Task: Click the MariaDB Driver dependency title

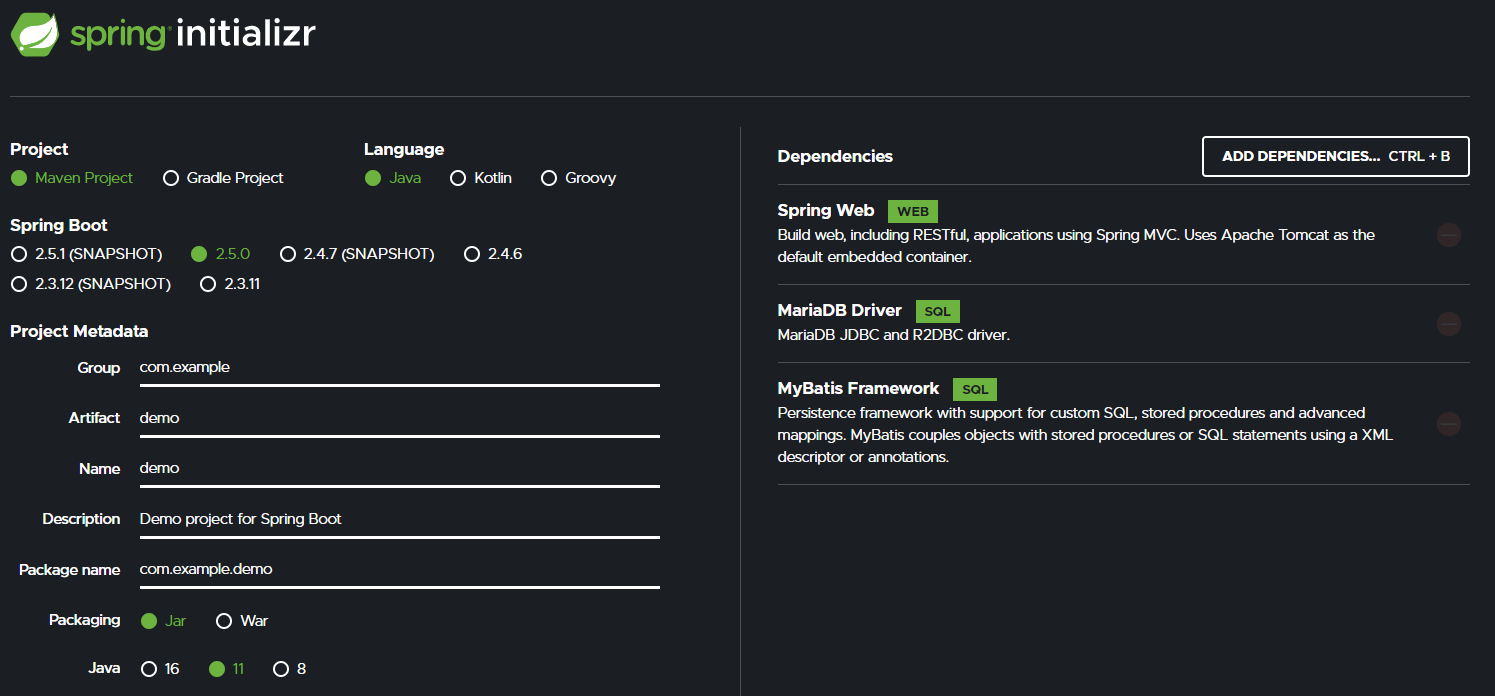Action: pyautogui.click(x=840, y=310)
